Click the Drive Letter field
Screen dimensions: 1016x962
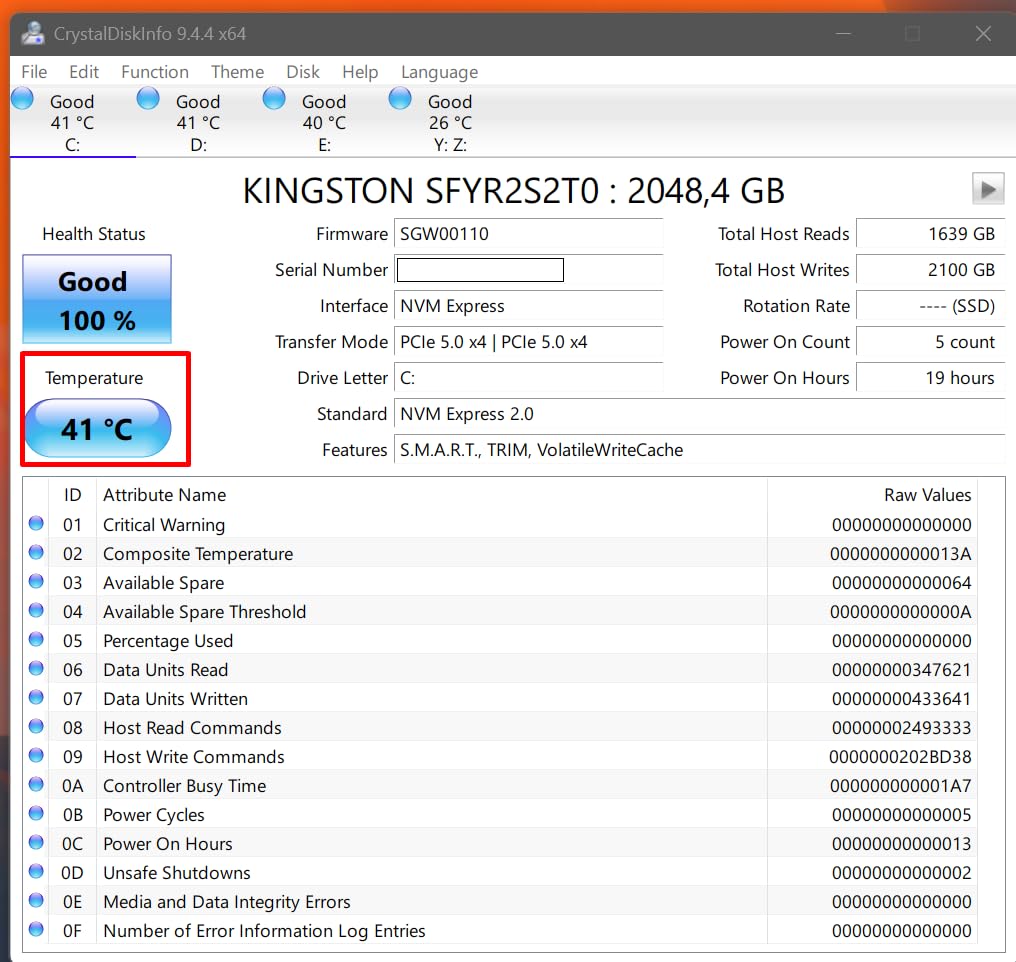point(528,378)
